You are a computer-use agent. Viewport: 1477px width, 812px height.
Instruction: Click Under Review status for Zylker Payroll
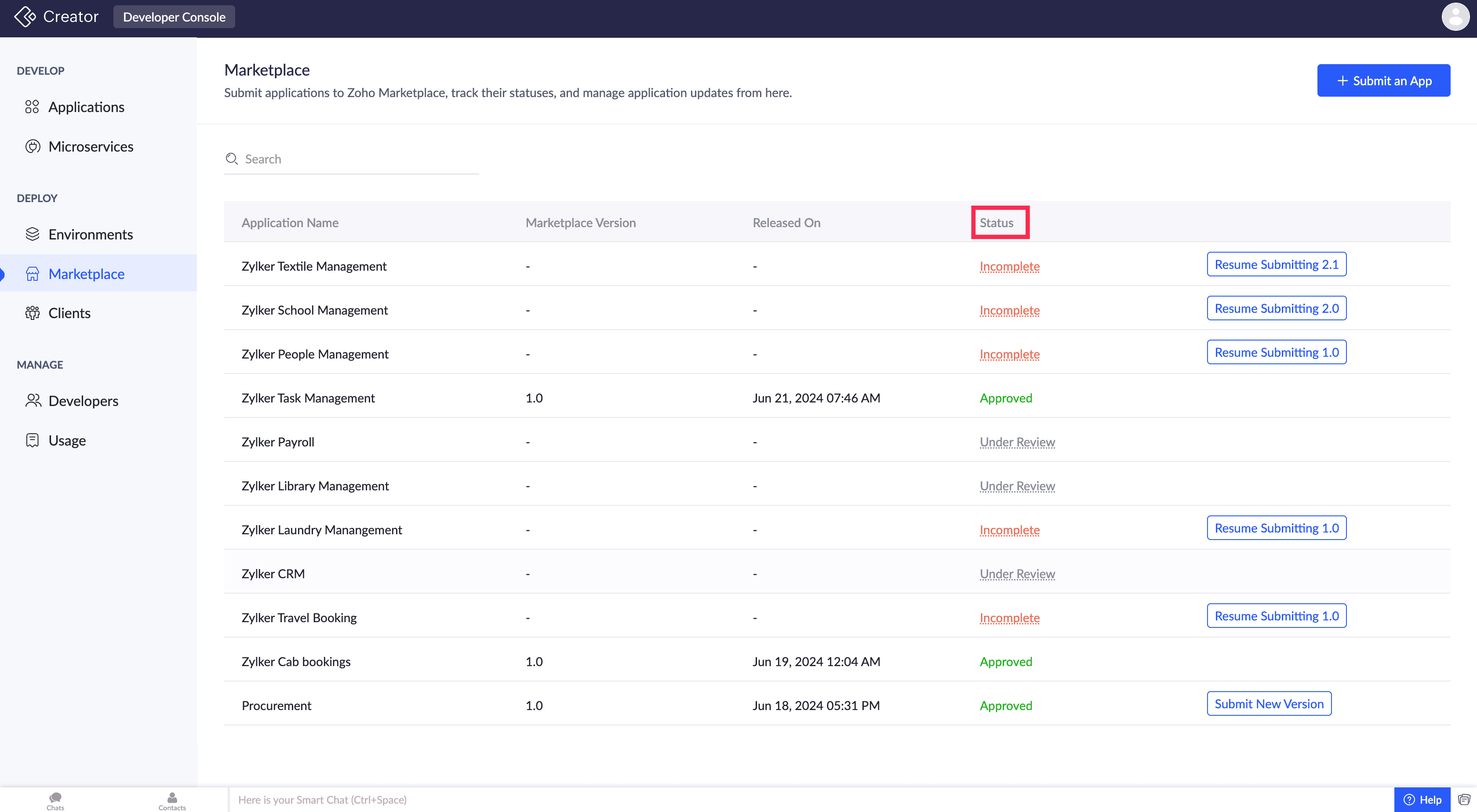1017,442
